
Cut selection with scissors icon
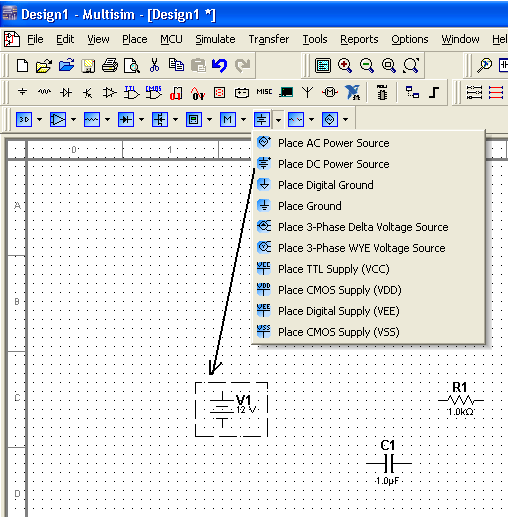tap(154, 65)
